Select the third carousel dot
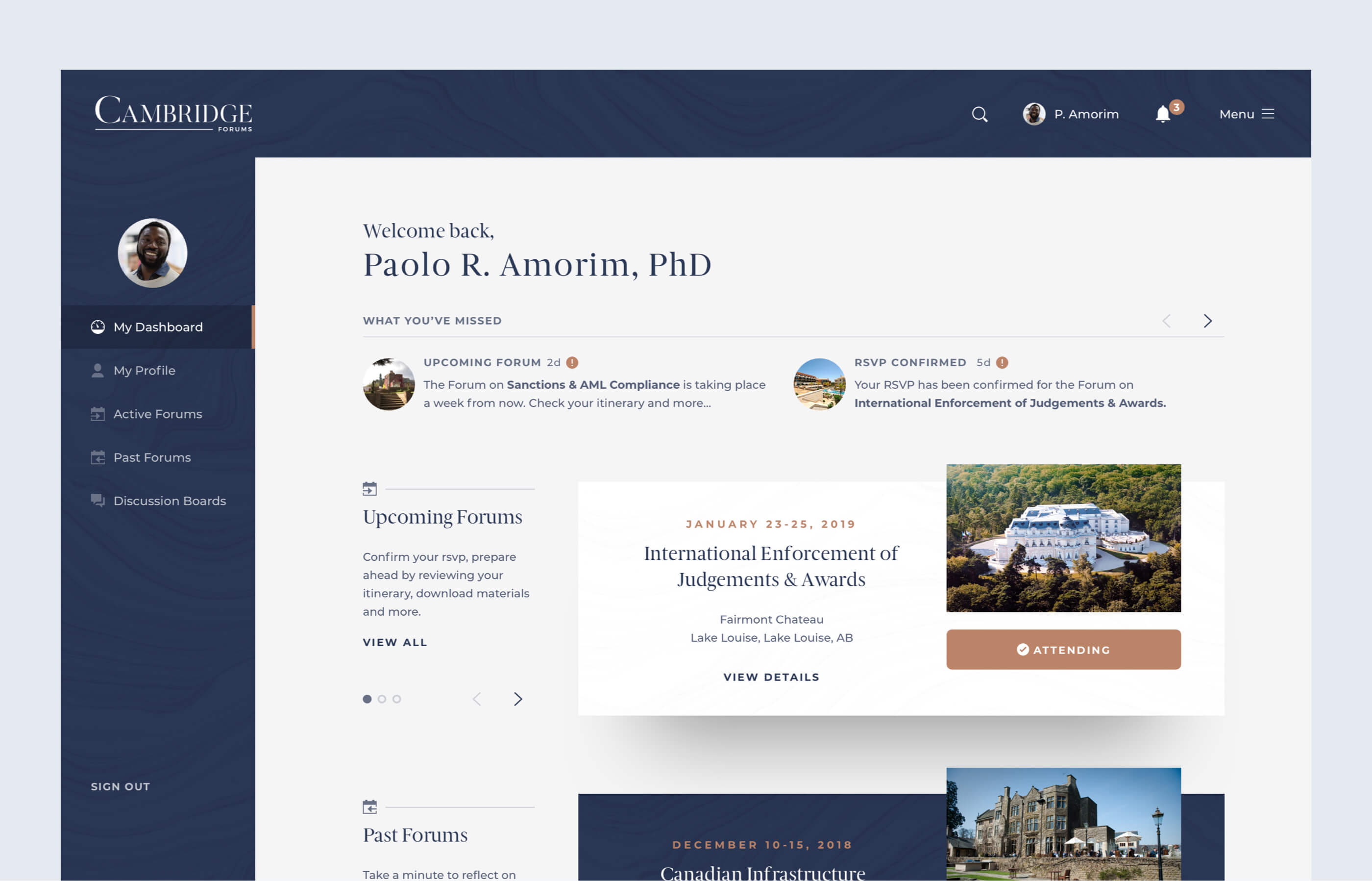The width and height of the screenshot is (1372, 881). point(397,699)
